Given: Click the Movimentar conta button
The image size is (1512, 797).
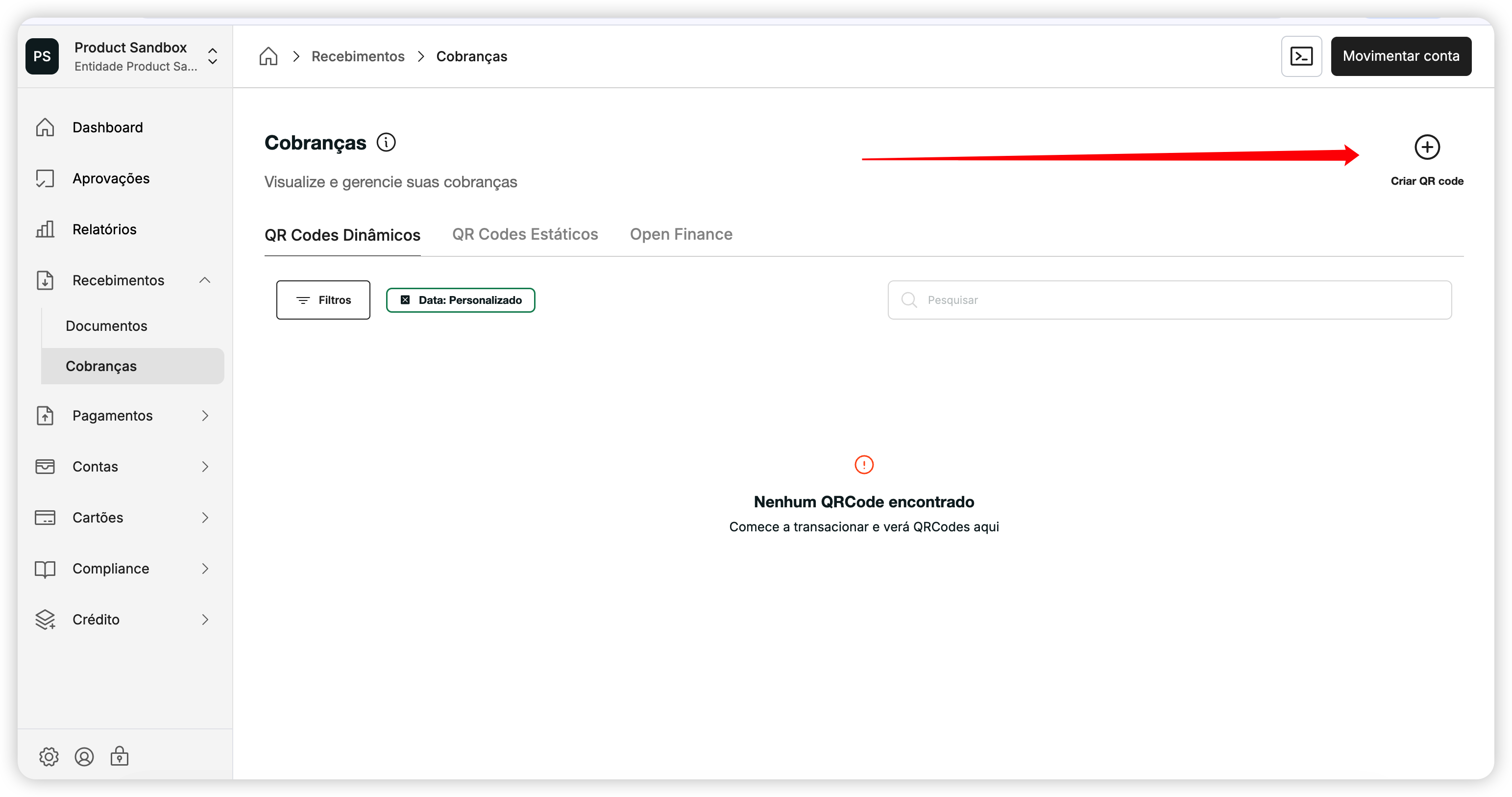Looking at the screenshot, I should 1400,56.
